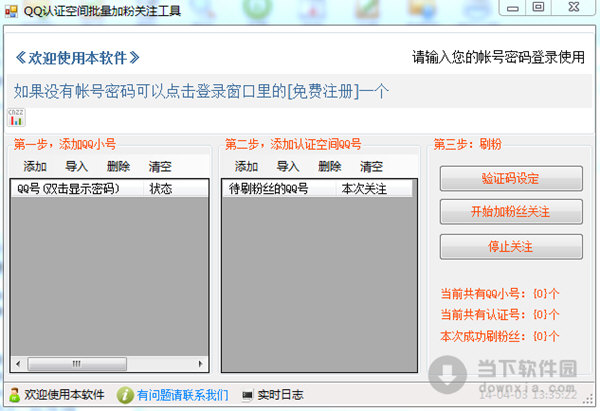Click 添加 in the QQ小号 toolbar

tap(35, 166)
